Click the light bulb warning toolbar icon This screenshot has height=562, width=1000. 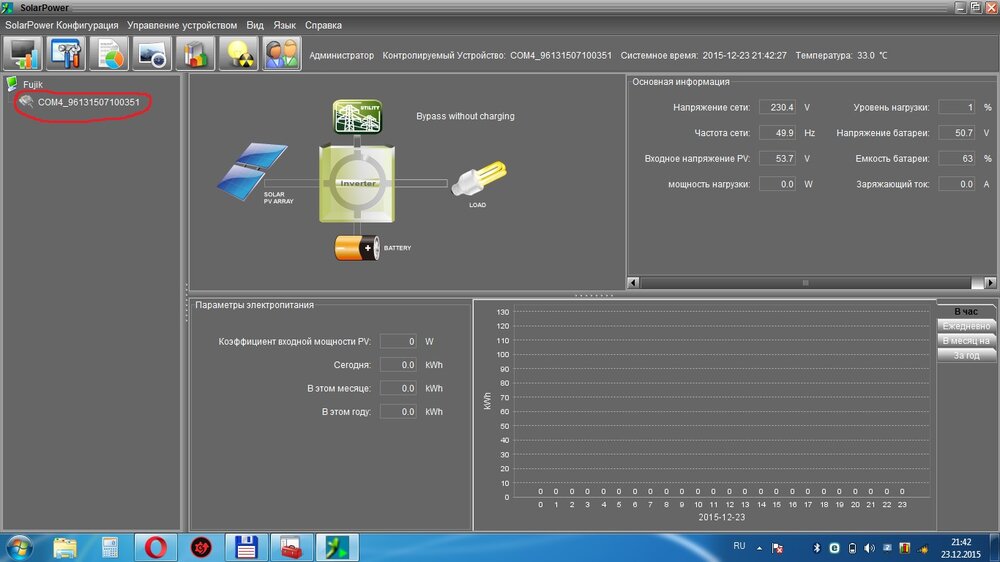(239, 54)
